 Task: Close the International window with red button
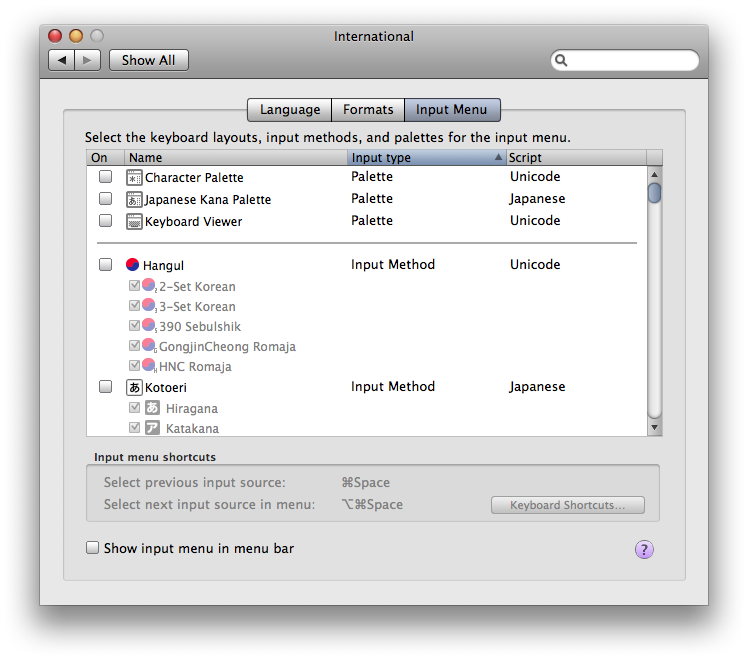coord(55,36)
